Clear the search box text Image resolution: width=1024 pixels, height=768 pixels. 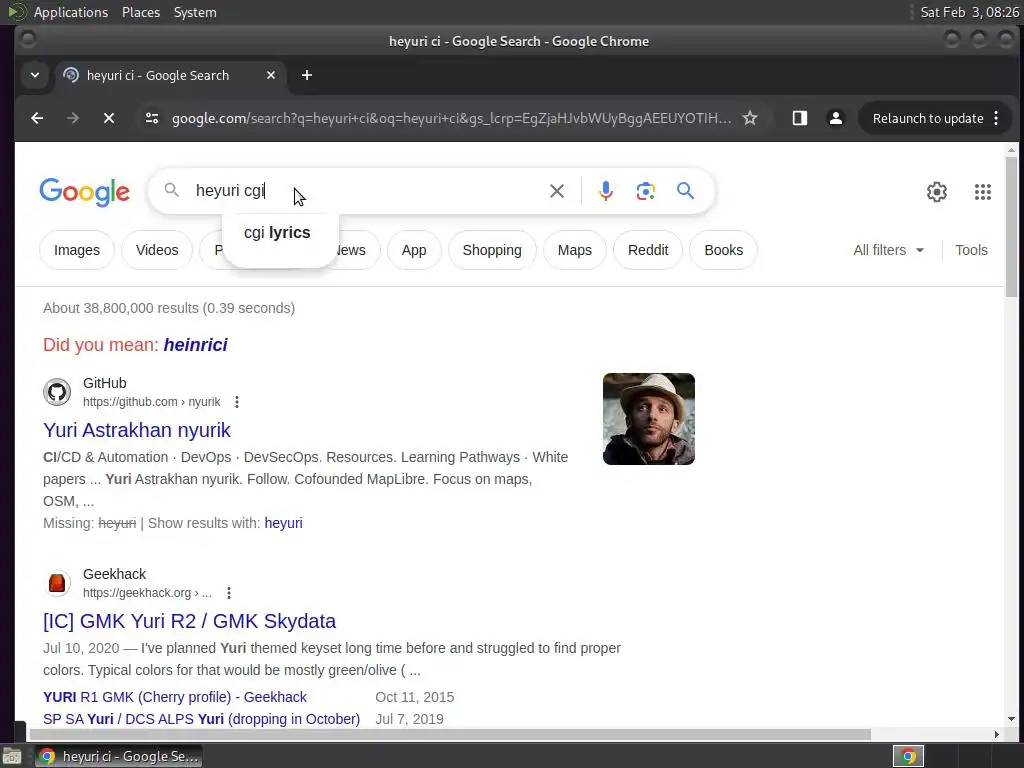556,191
